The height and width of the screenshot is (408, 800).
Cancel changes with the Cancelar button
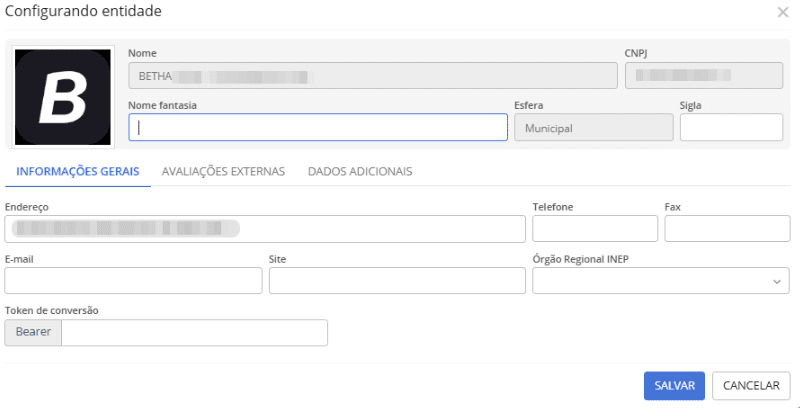(751, 386)
